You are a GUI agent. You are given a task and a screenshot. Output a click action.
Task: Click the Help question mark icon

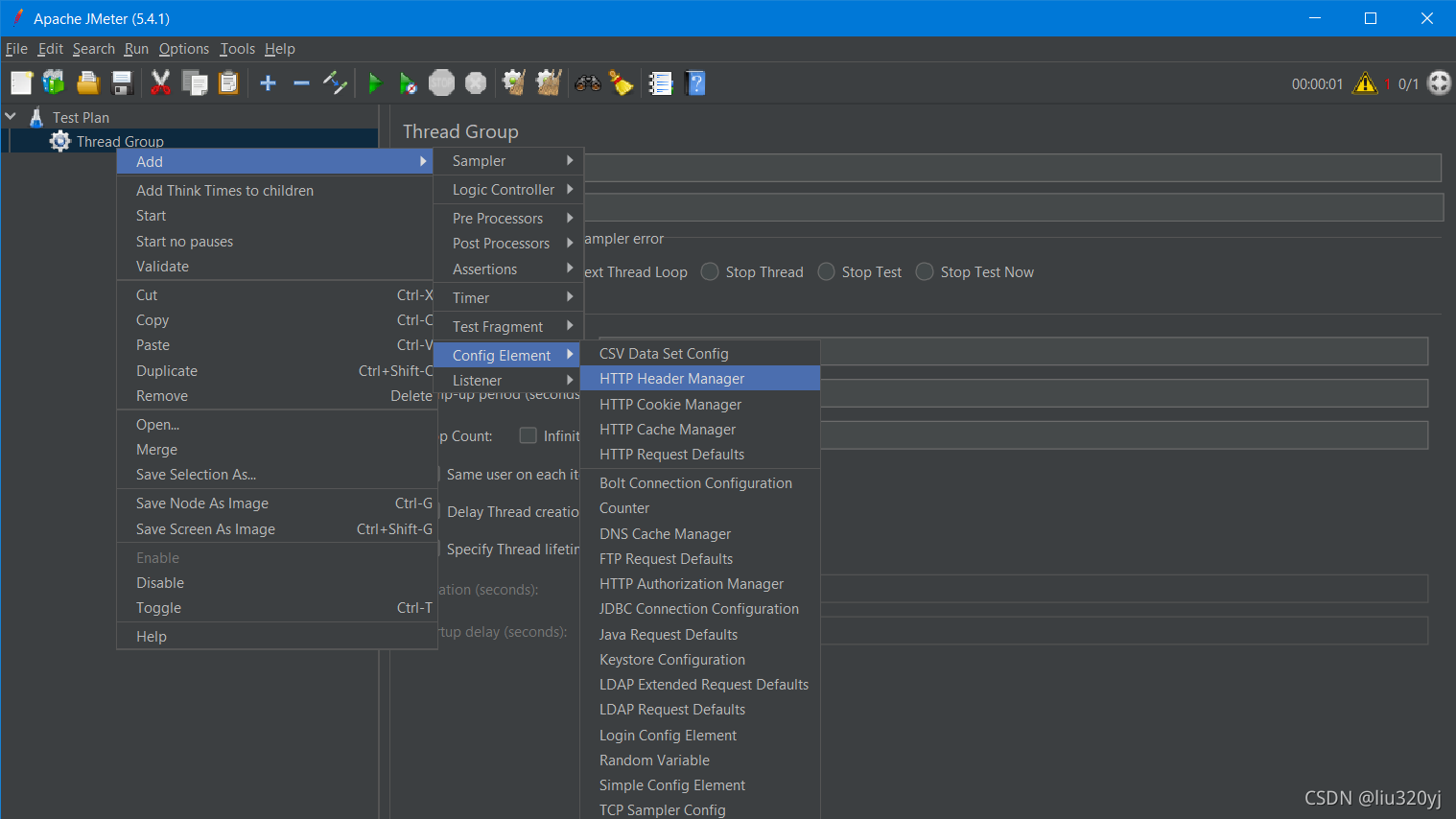(x=696, y=83)
